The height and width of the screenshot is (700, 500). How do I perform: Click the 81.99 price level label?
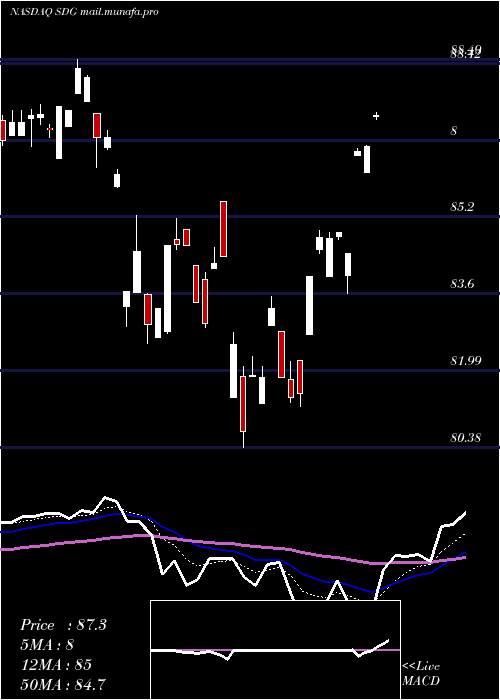(466, 361)
